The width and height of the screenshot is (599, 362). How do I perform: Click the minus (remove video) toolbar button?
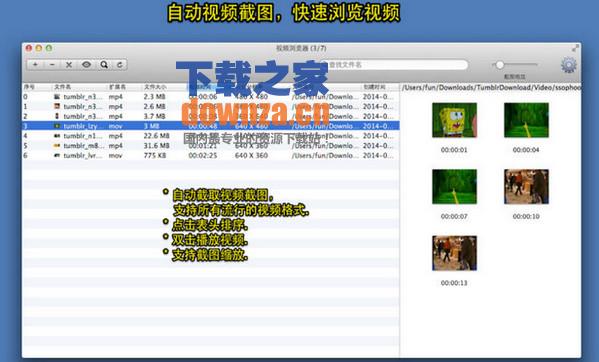pyautogui.click(x=52, y=65)
